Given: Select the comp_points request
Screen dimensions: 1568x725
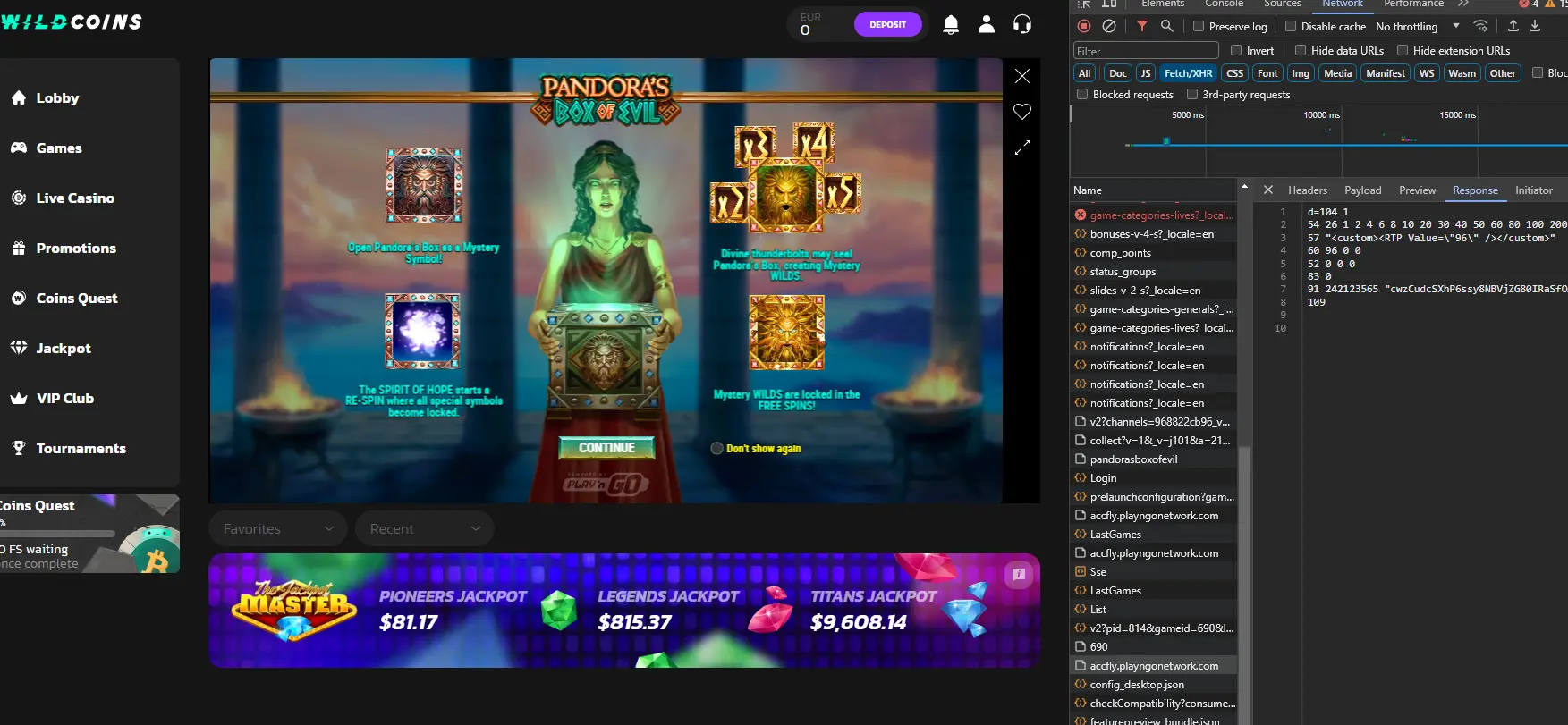Looking at the screenshot, I should click(1154, 253).
